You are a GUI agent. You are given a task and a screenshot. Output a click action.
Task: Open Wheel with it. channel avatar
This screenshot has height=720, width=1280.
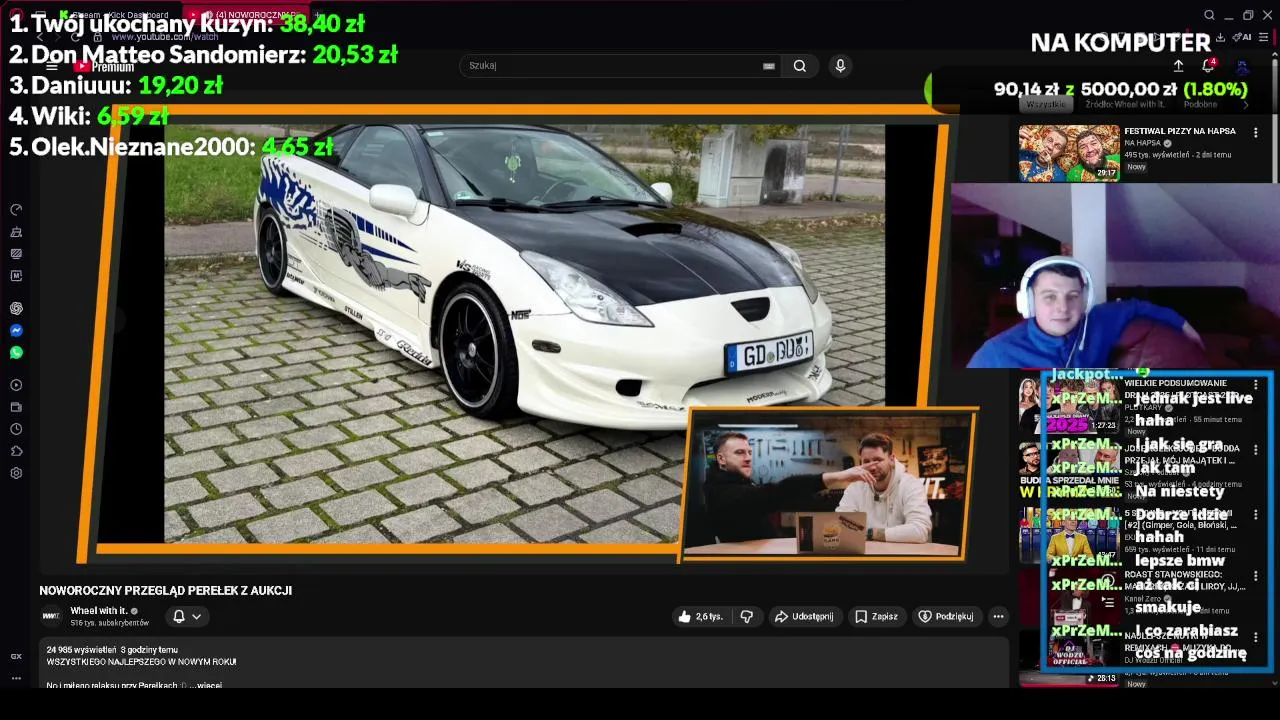pos(50,616)
